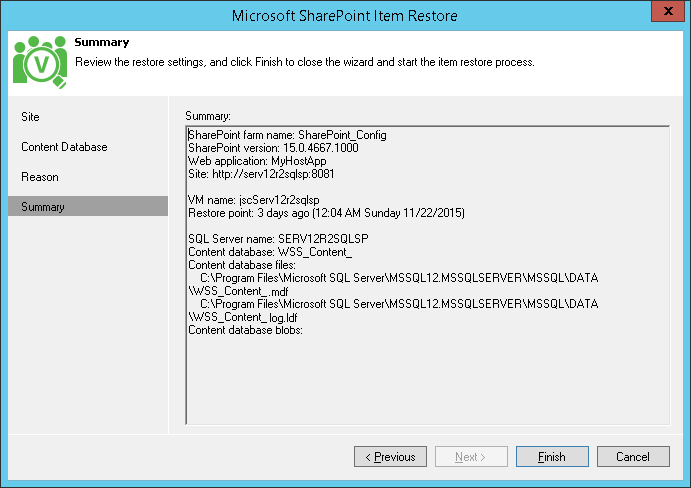Click the 'Web application: MyHostApp' line
This screenshot has height=488, width=691.
(257, 161)
